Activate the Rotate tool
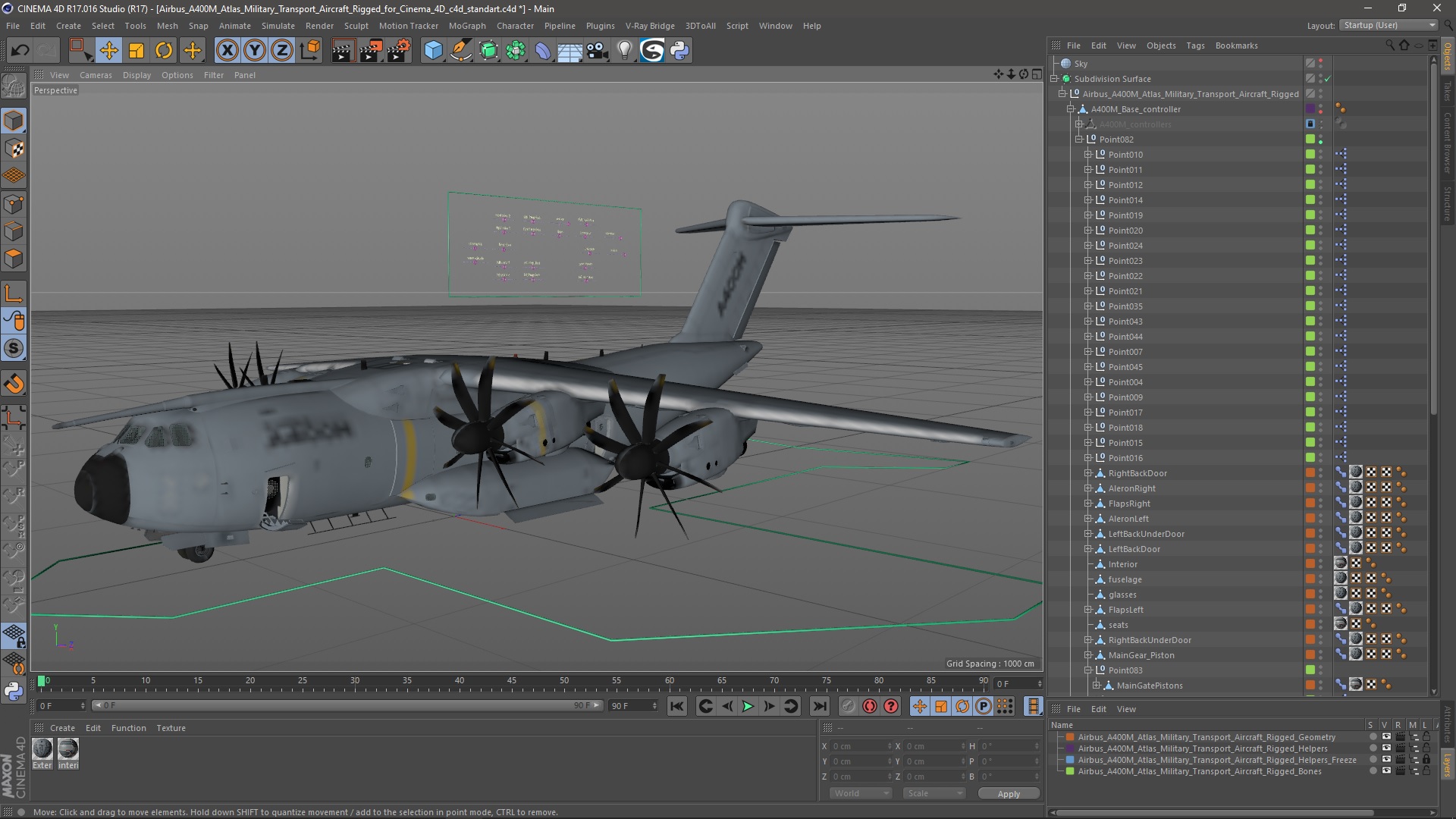Viewport: 1456px width, 819px height. (164, 51)
